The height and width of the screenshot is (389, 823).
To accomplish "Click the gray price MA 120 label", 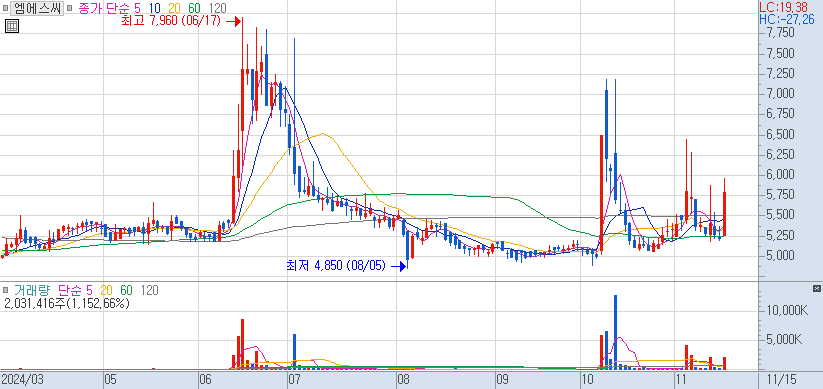I will point(217,8).
